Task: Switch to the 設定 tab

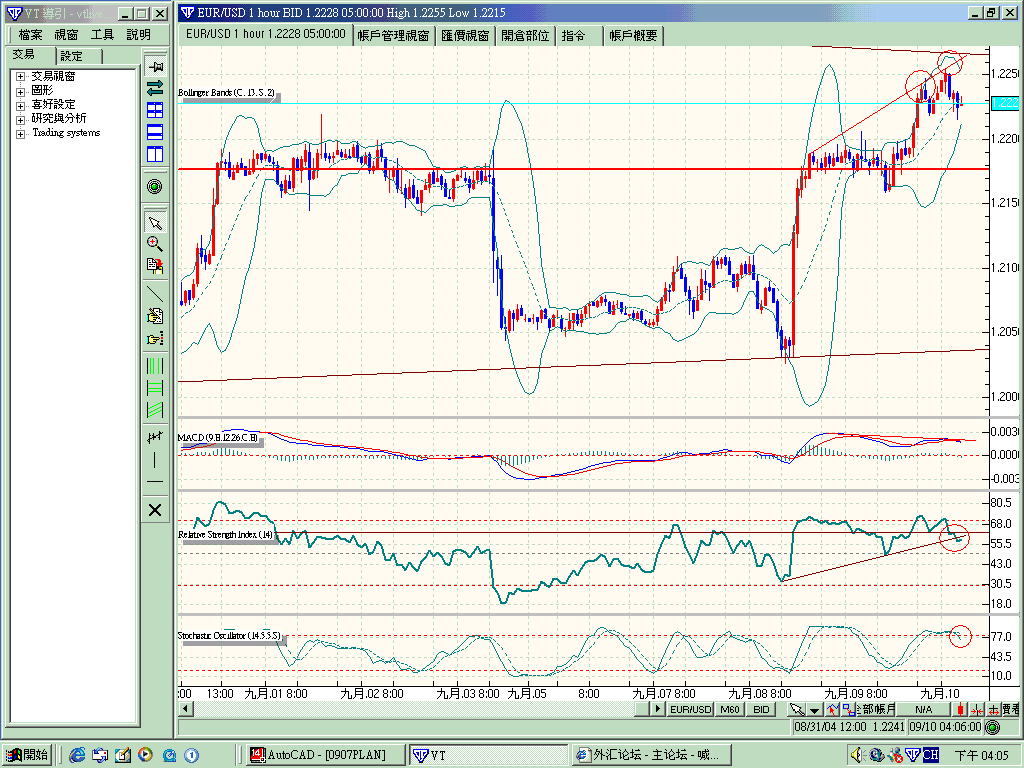Action: 71,56
